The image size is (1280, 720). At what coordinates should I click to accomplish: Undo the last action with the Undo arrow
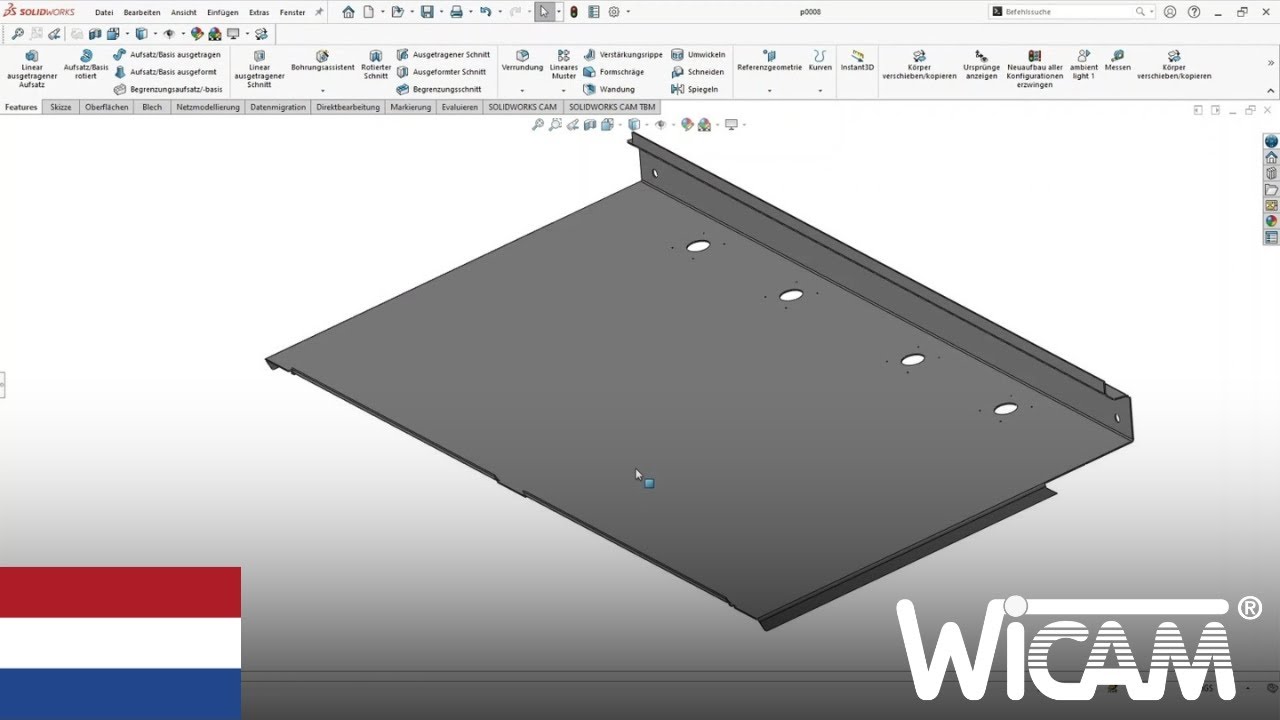pyautogui.click(x=485, y=12)
